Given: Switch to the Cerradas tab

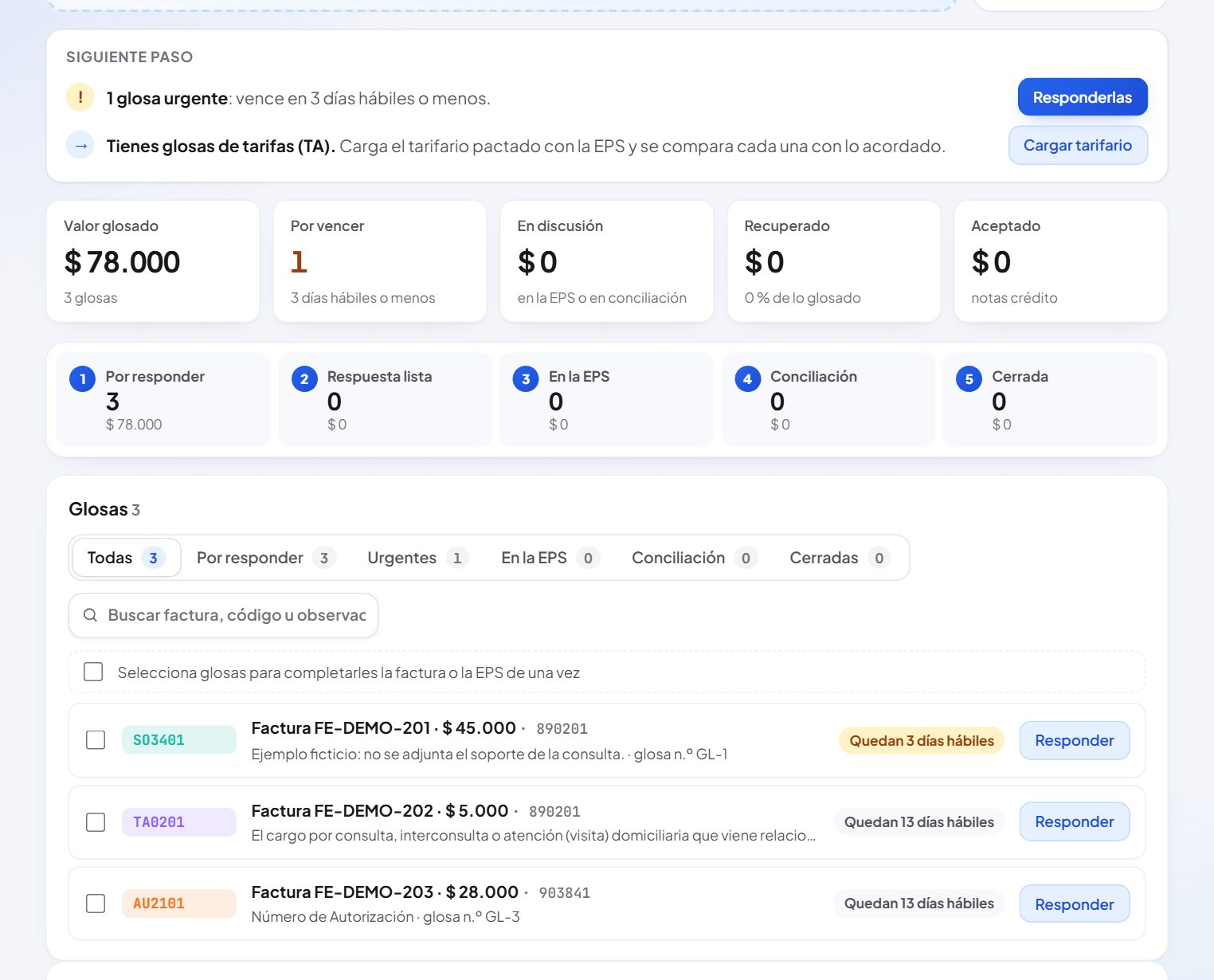Looking at the screenshot, I should click(x=839, y=558).
